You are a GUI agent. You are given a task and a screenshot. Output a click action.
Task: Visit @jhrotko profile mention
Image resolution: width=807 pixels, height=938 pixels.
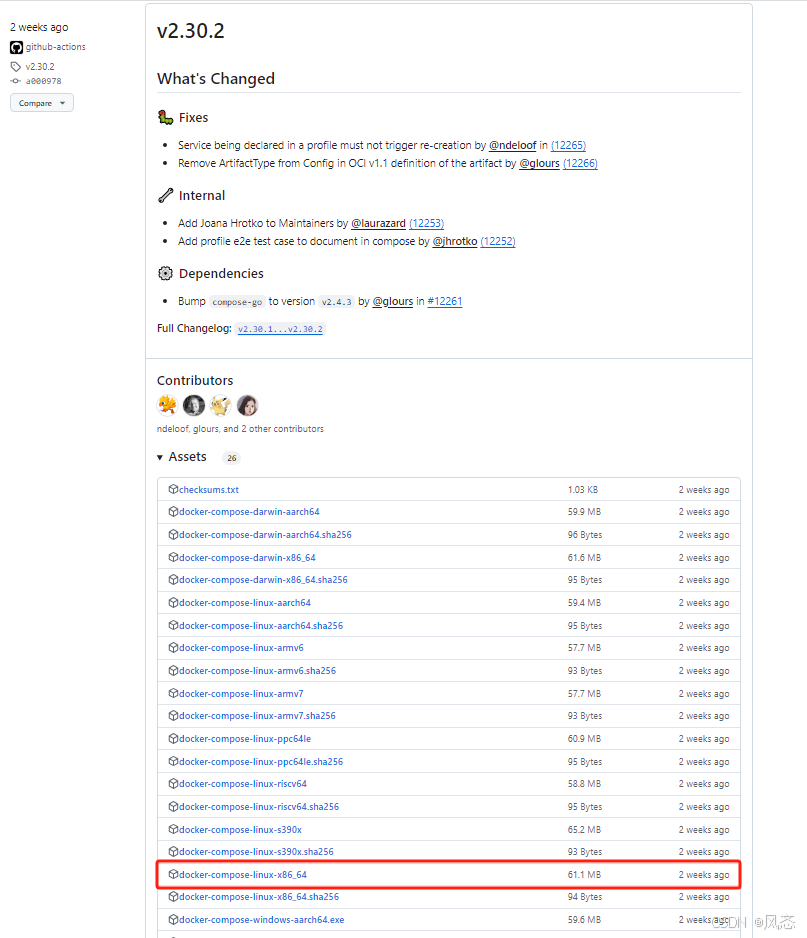click(x=455, y=241)
